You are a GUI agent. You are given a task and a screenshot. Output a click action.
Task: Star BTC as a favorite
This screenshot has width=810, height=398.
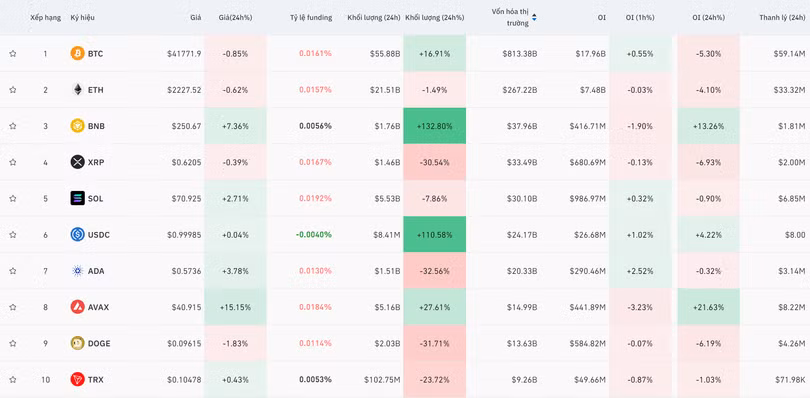[13, 53]
